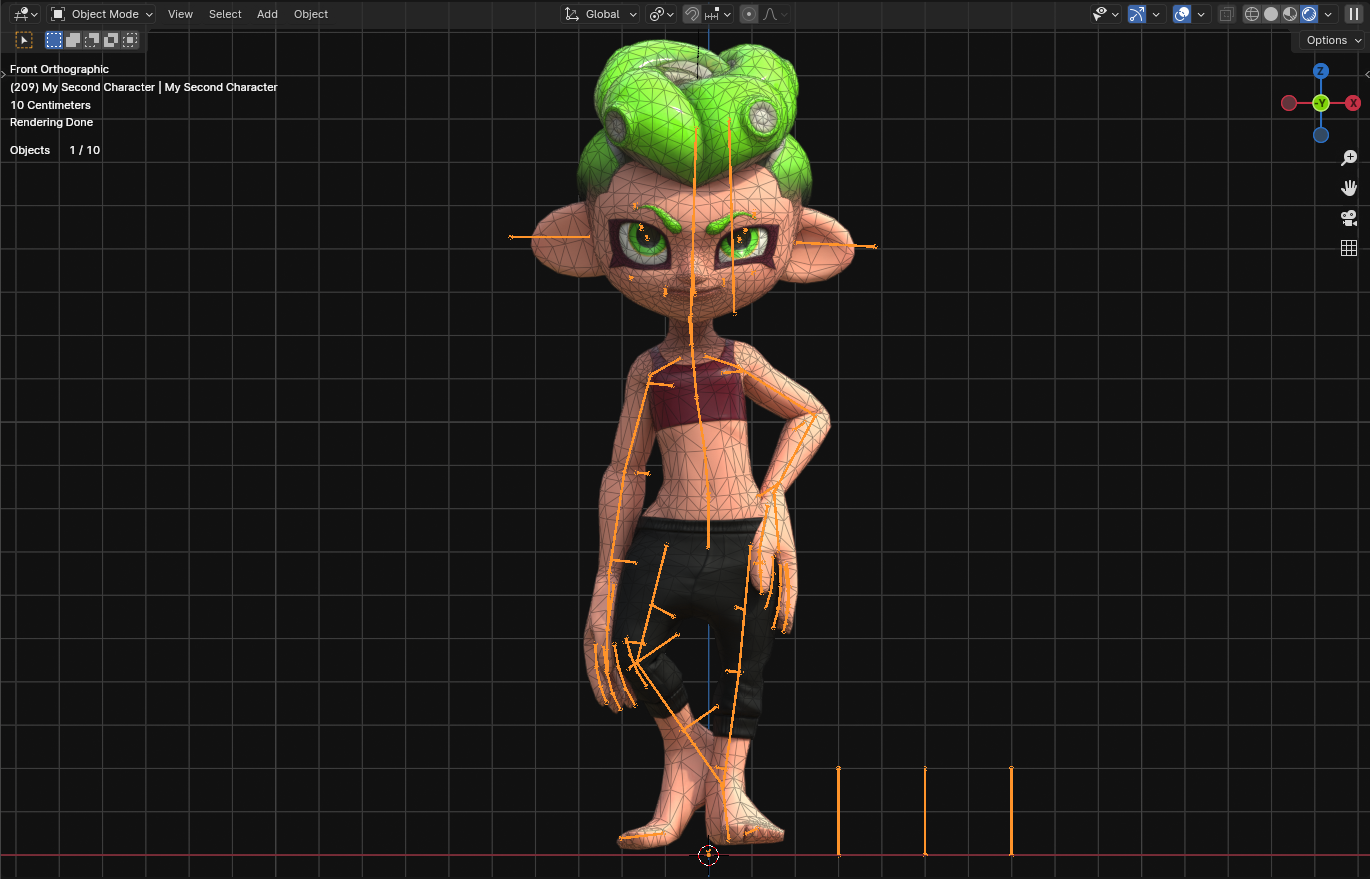
Task: Switch to material preview shading
Action: tap(1289, 14)
